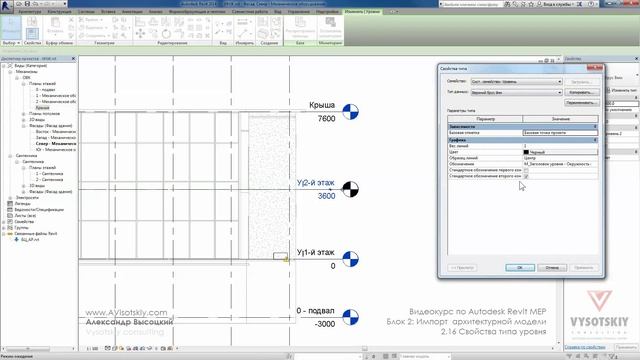Click the Крыша level head symbol
Screen dimensions: 640x360
tap(350, 112)
